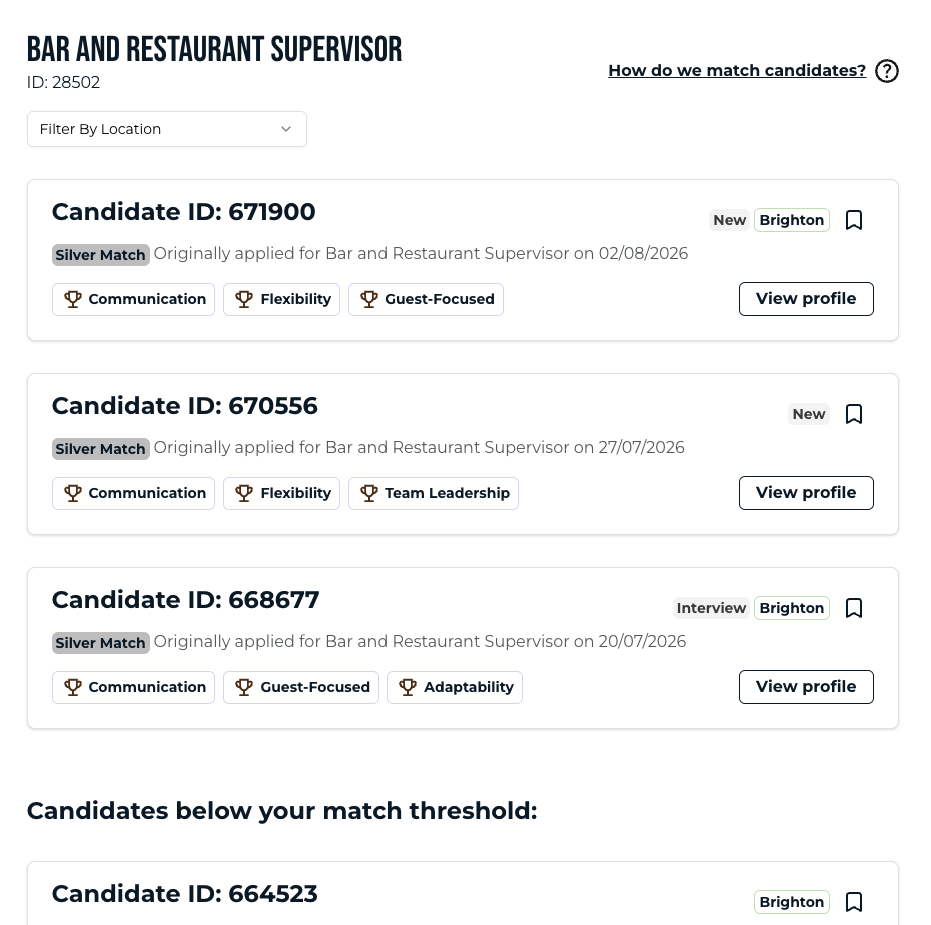The image size is (931, 925).
Task: Click the Filter By Location chevron arrow
Action: click(286, 129)
